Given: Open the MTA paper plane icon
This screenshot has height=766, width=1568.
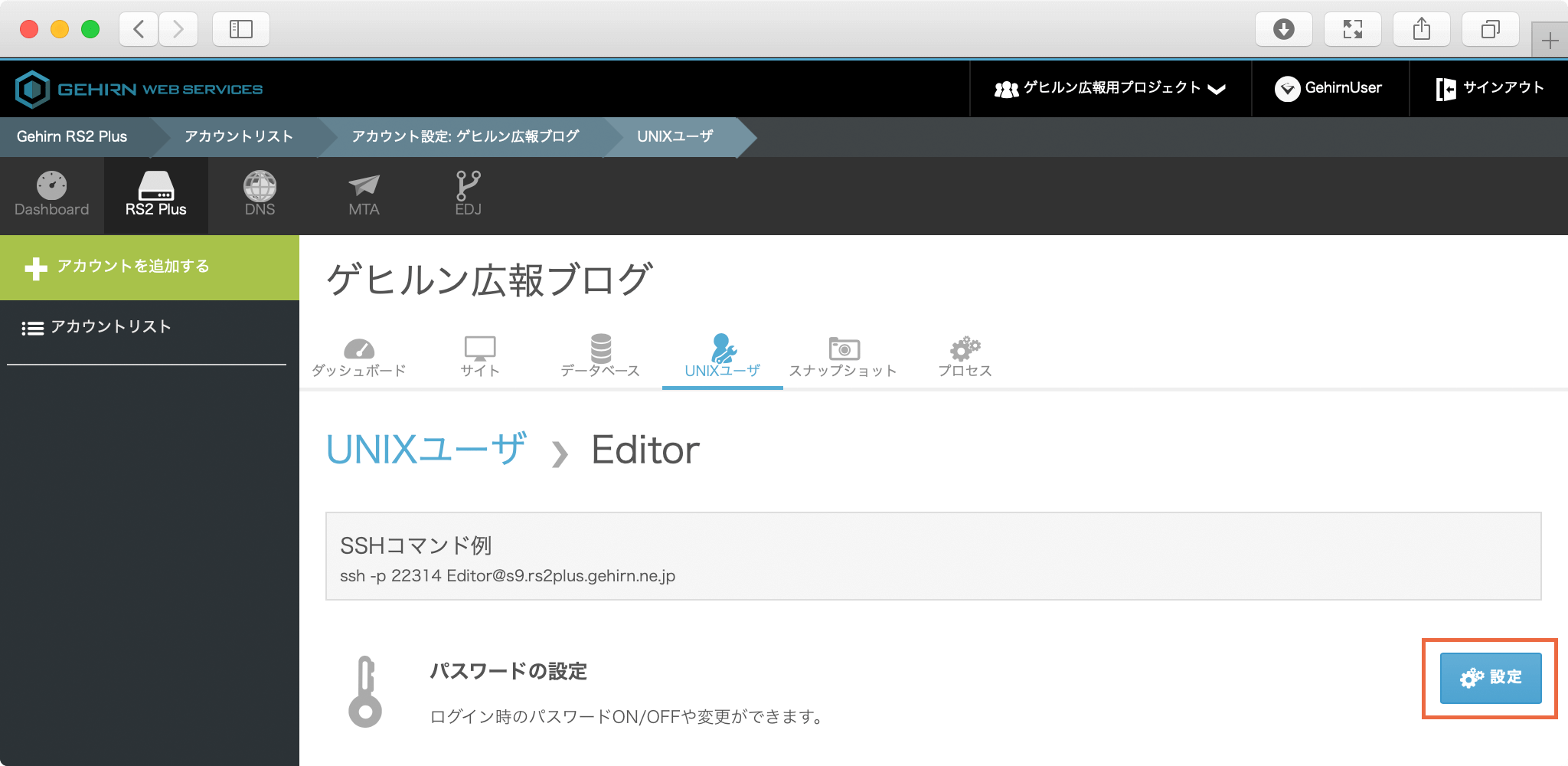Looking at the screenshot, I should 364,186.
